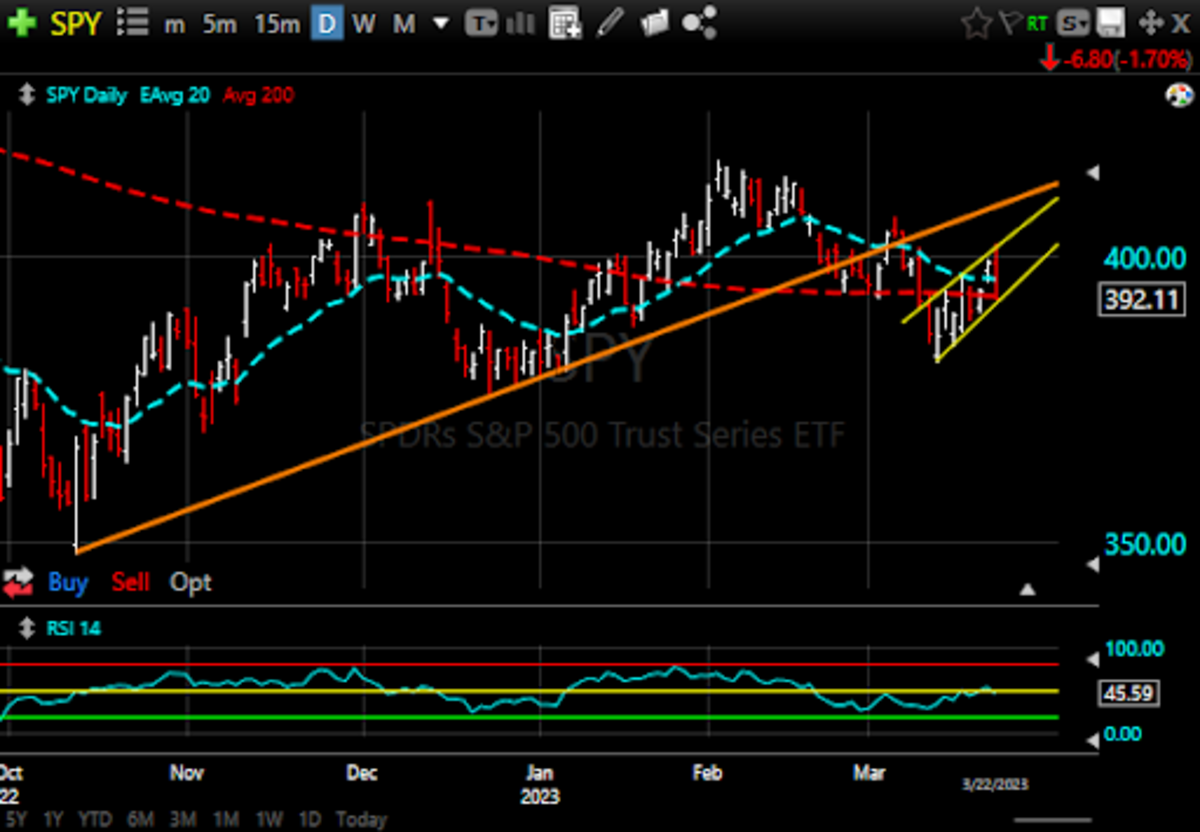Click the add-study calculator icon
This screenshot has height=832, width=1200.
tap(565, 23)
